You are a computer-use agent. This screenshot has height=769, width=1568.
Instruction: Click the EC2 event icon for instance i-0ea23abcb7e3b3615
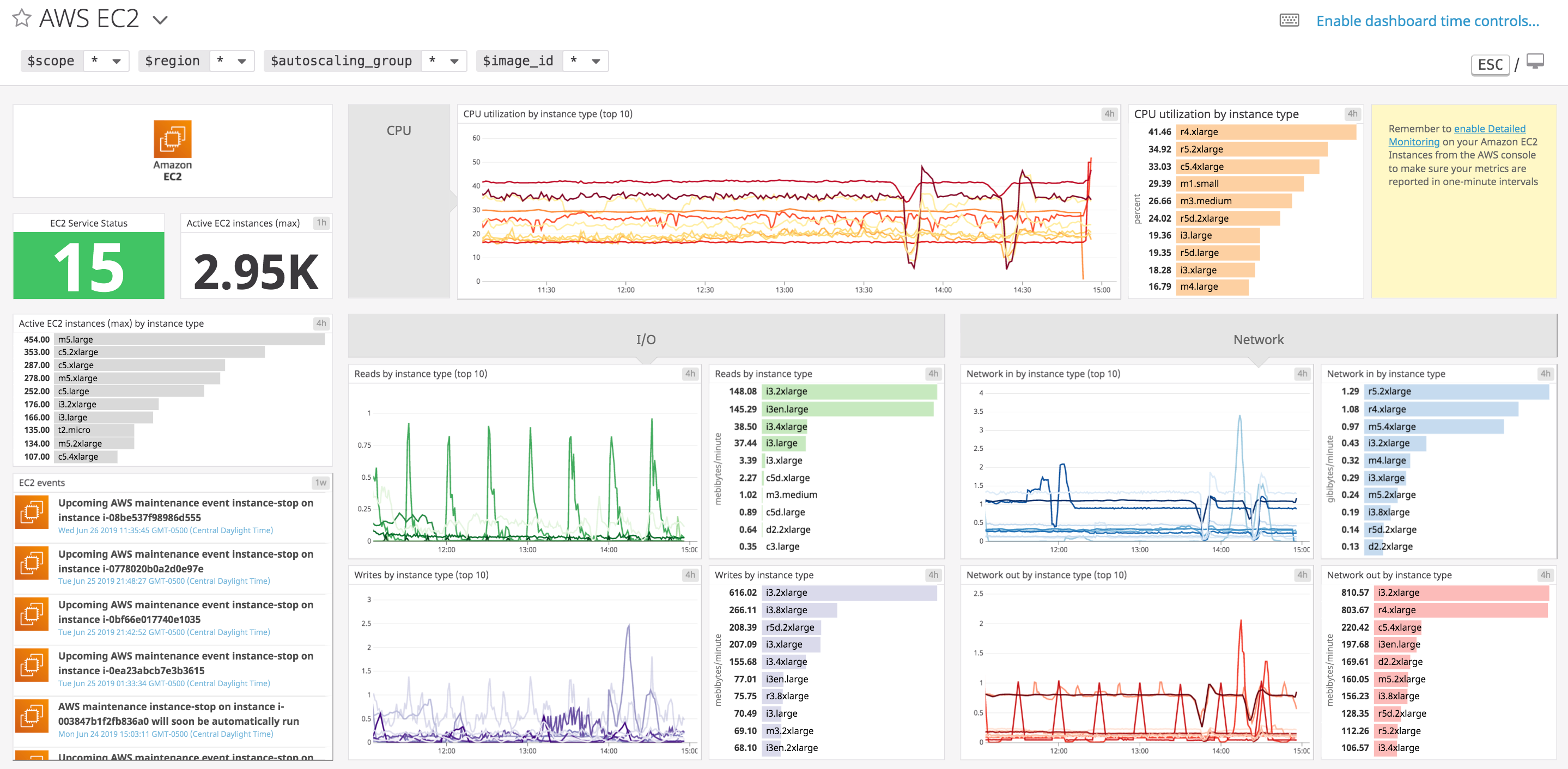point(31,665)
